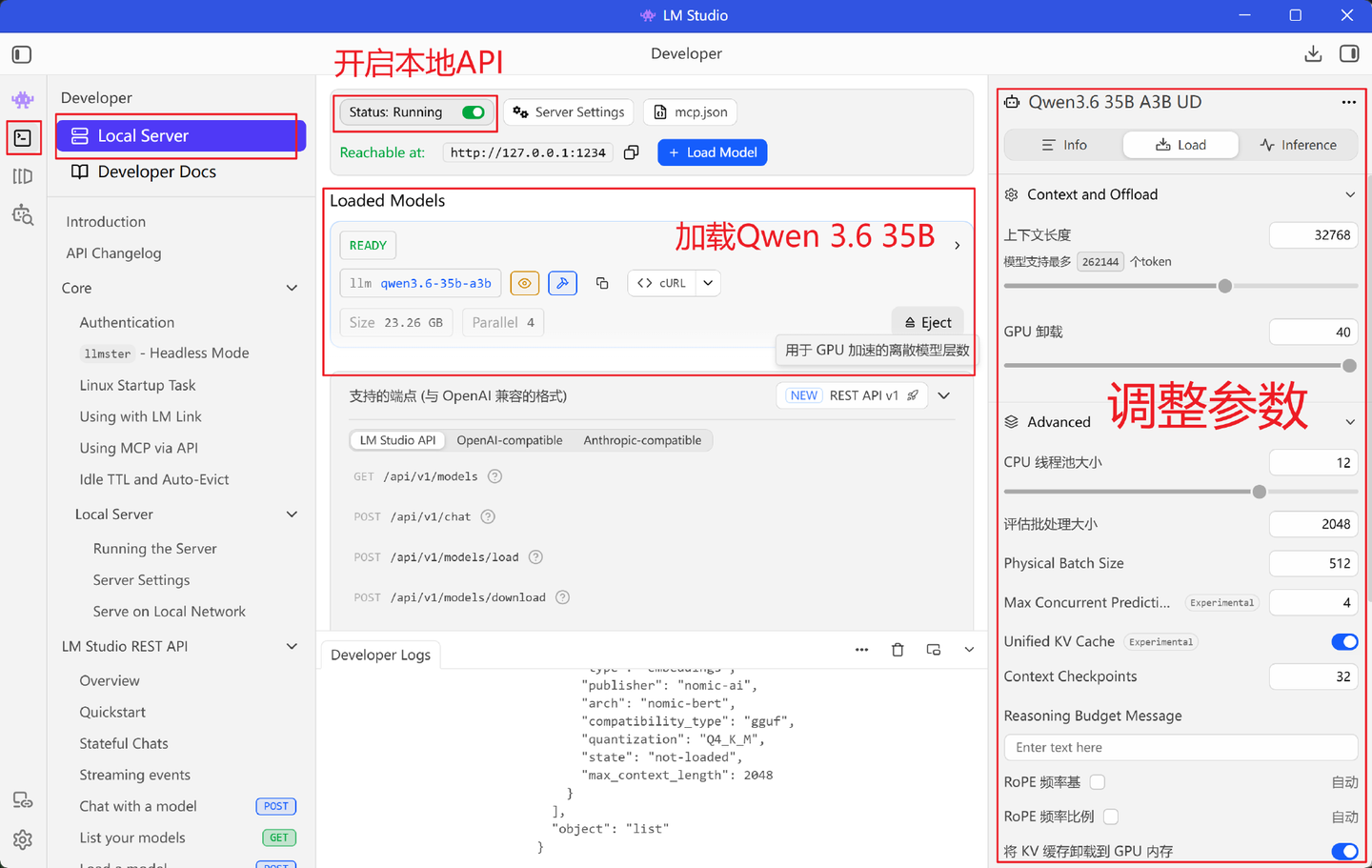Open the app settings gear icon
Image resolution: width=1372 pixels, height=868 pixels.
click(x=23, y=839)
